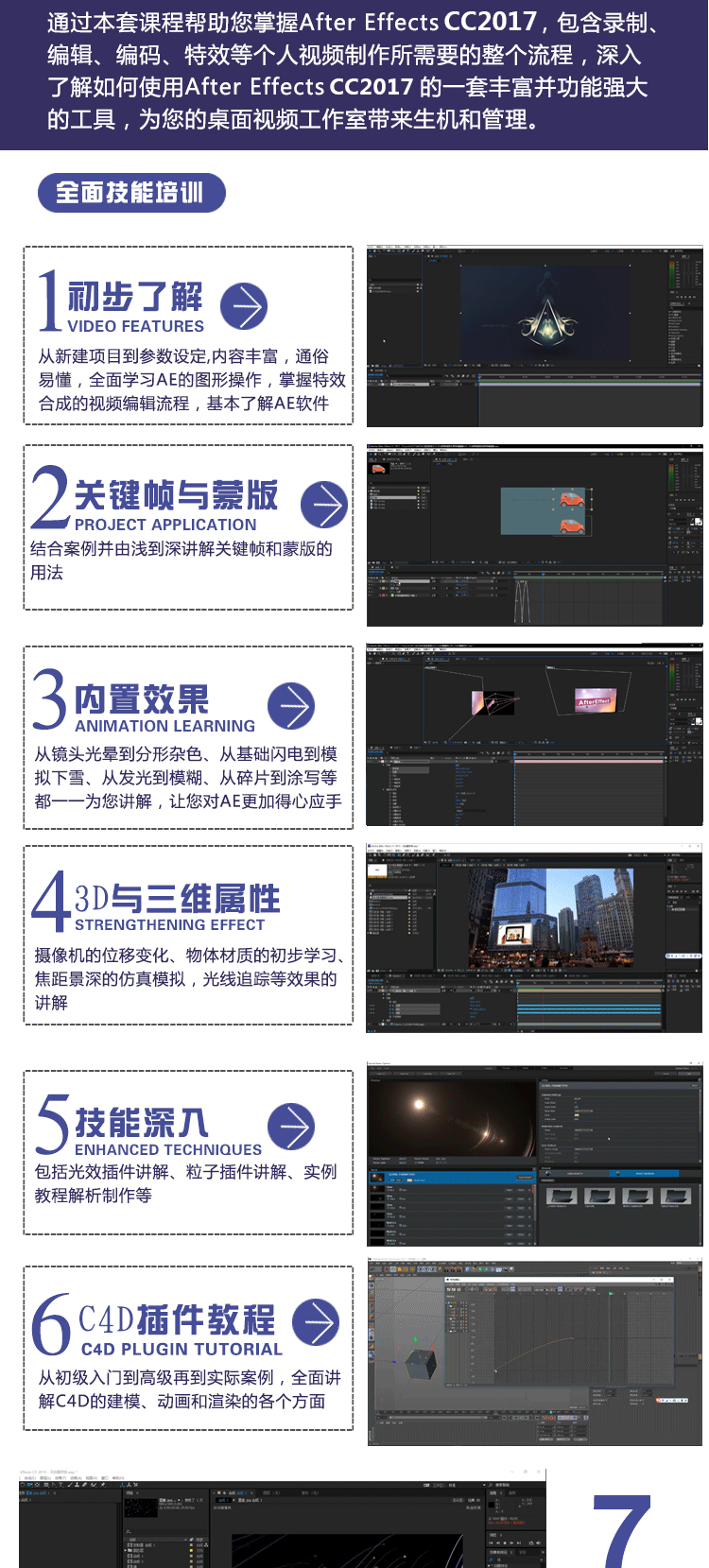Select the 技能深入 heading
Image resolution: width=709 pixels, height=1568 pixels.
(142, 1122)
